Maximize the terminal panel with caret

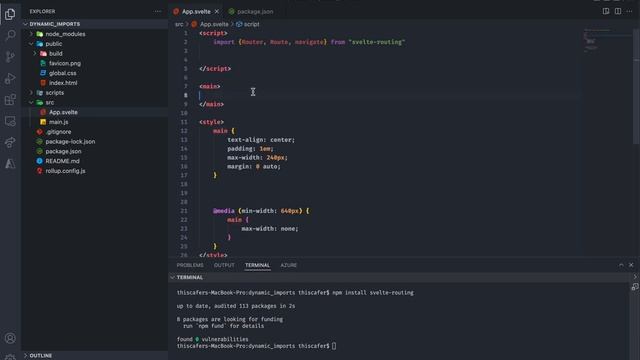(x=621, y=265)
